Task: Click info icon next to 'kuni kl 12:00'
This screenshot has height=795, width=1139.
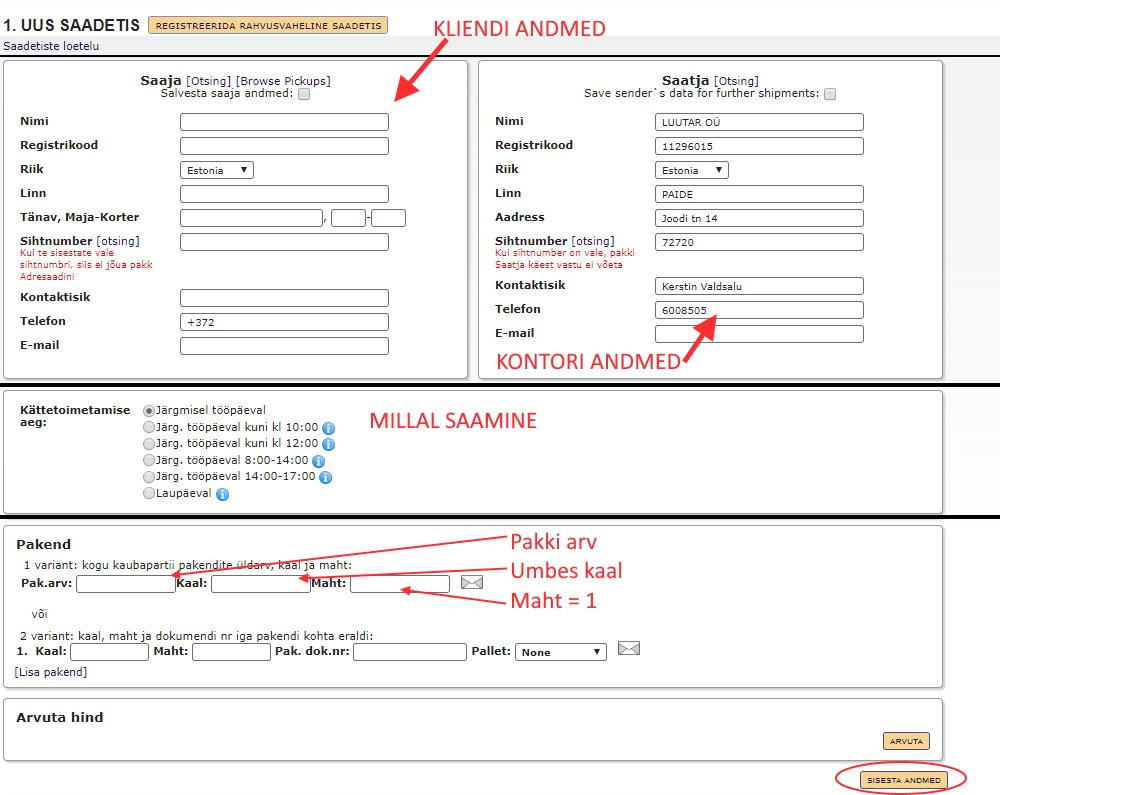Action: click(328, 444)
